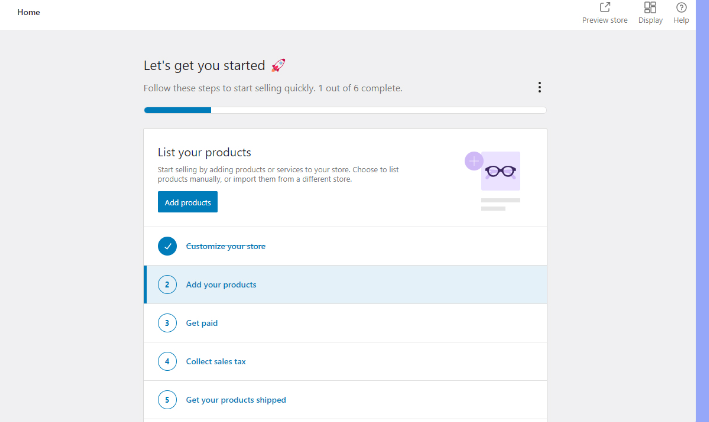Open the Add your products task
Viewport: 709px width, 422px height.
point(221,284)
